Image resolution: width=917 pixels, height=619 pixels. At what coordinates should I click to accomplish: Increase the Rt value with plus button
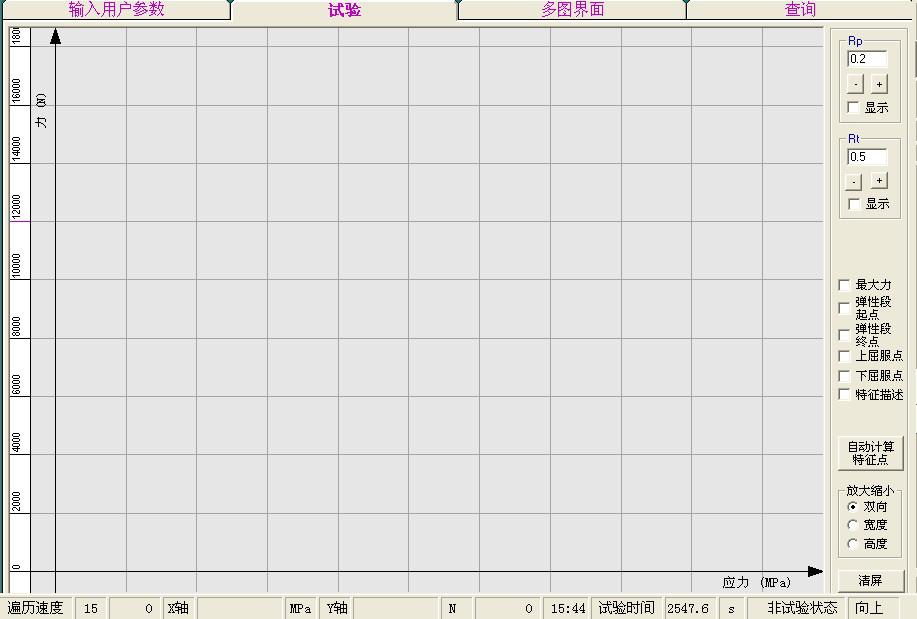click(878, 181)
